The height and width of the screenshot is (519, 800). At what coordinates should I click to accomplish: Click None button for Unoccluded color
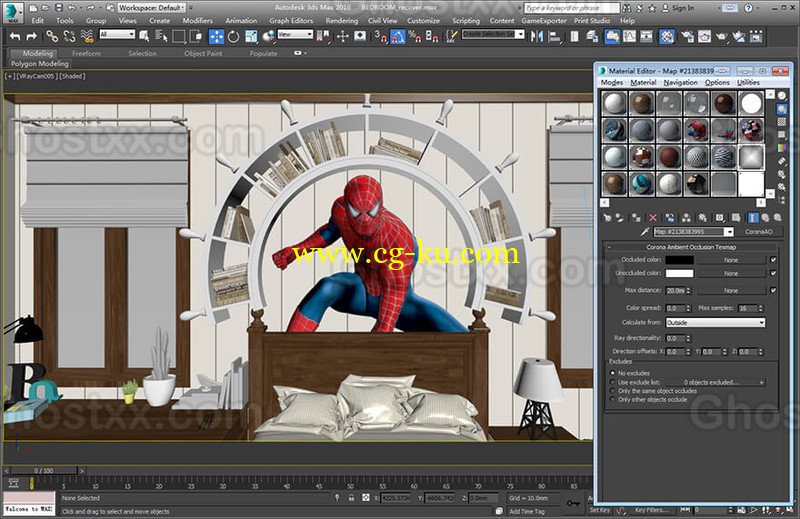pyautogui.click(x=731, y=274)
